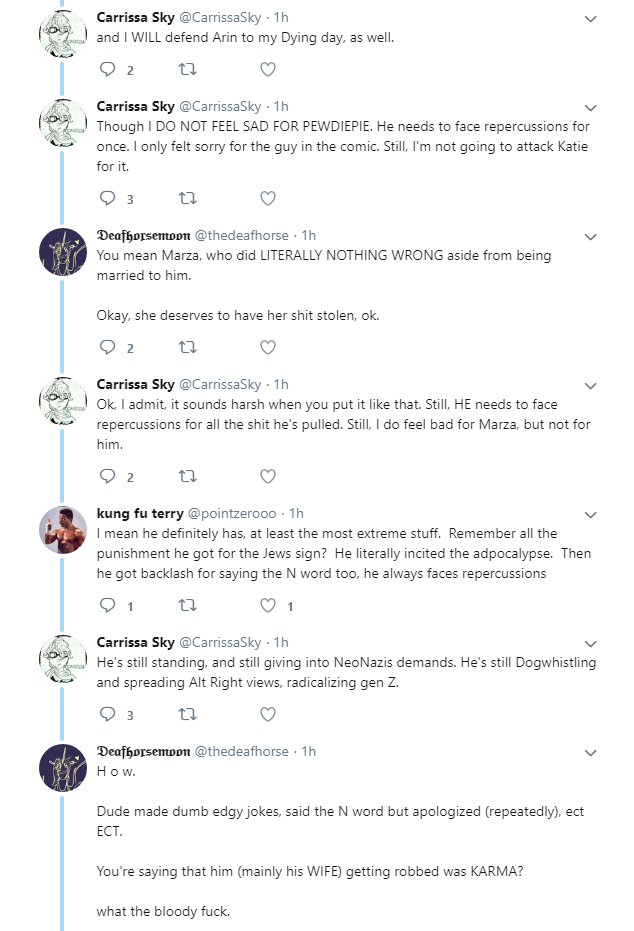
Task: Click kung fu terry's avatar photo
Action: click(x=63, y=530)
